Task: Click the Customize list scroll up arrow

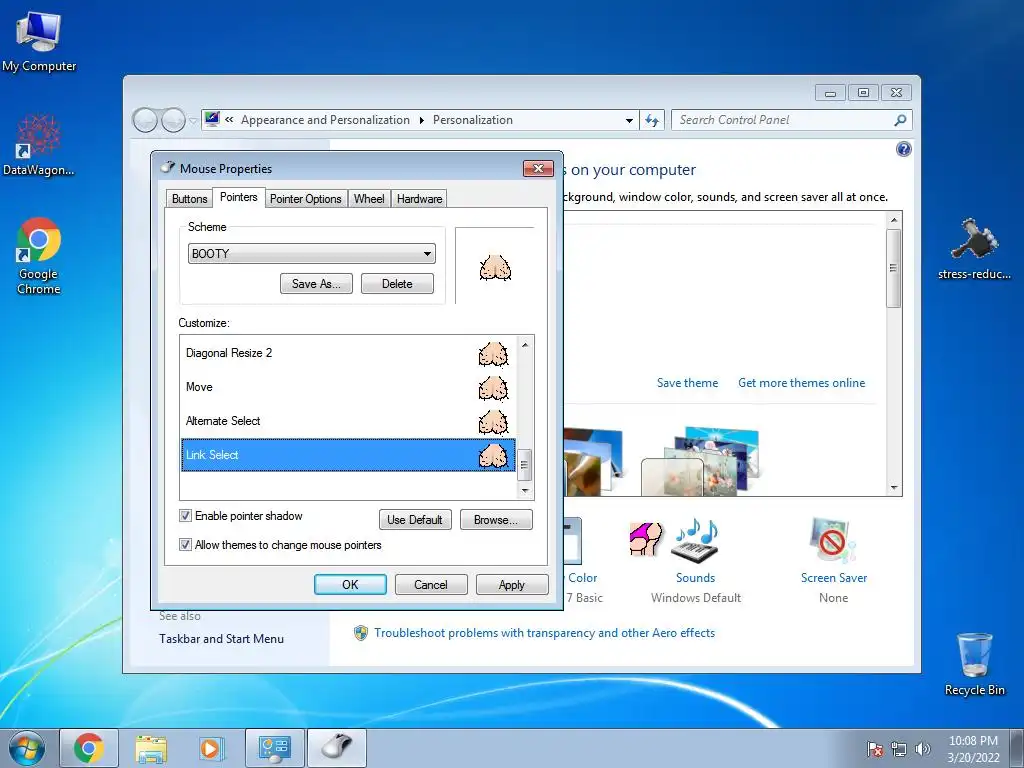Action: 525,345
